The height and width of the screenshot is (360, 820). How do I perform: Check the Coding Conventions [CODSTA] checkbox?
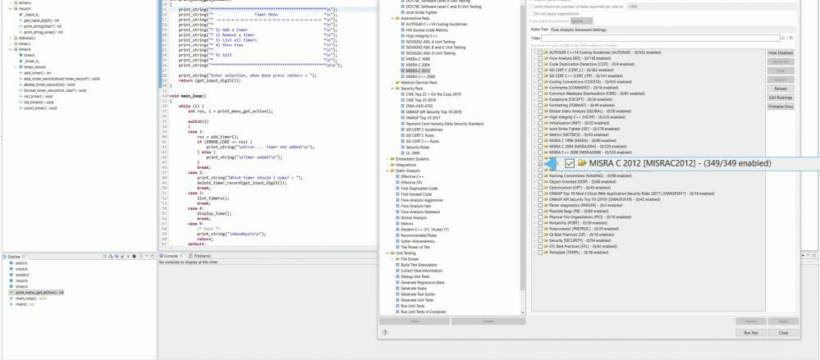click(x=540, y=82)
